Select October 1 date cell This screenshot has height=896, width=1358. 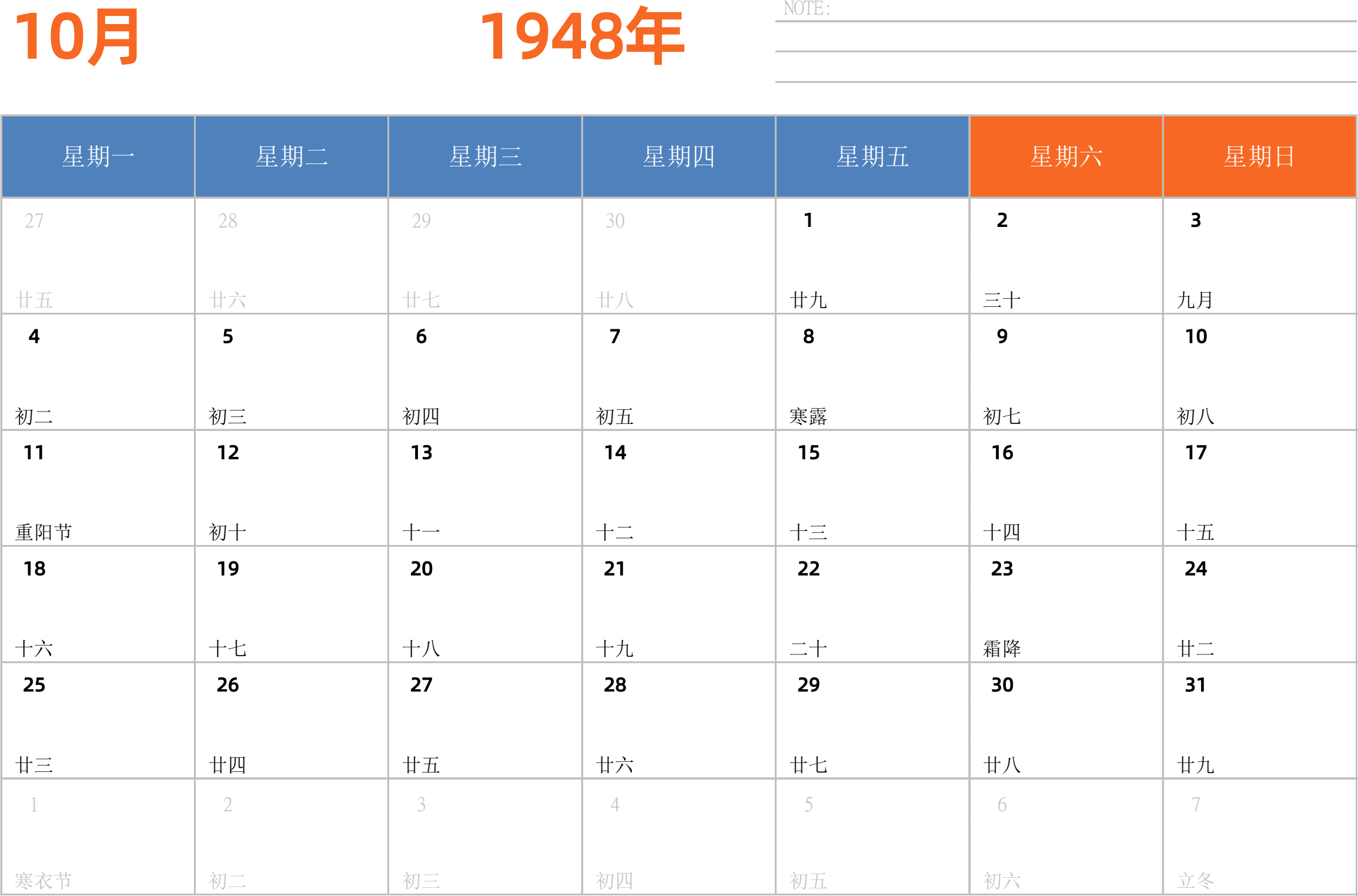(x=872, y=256)
